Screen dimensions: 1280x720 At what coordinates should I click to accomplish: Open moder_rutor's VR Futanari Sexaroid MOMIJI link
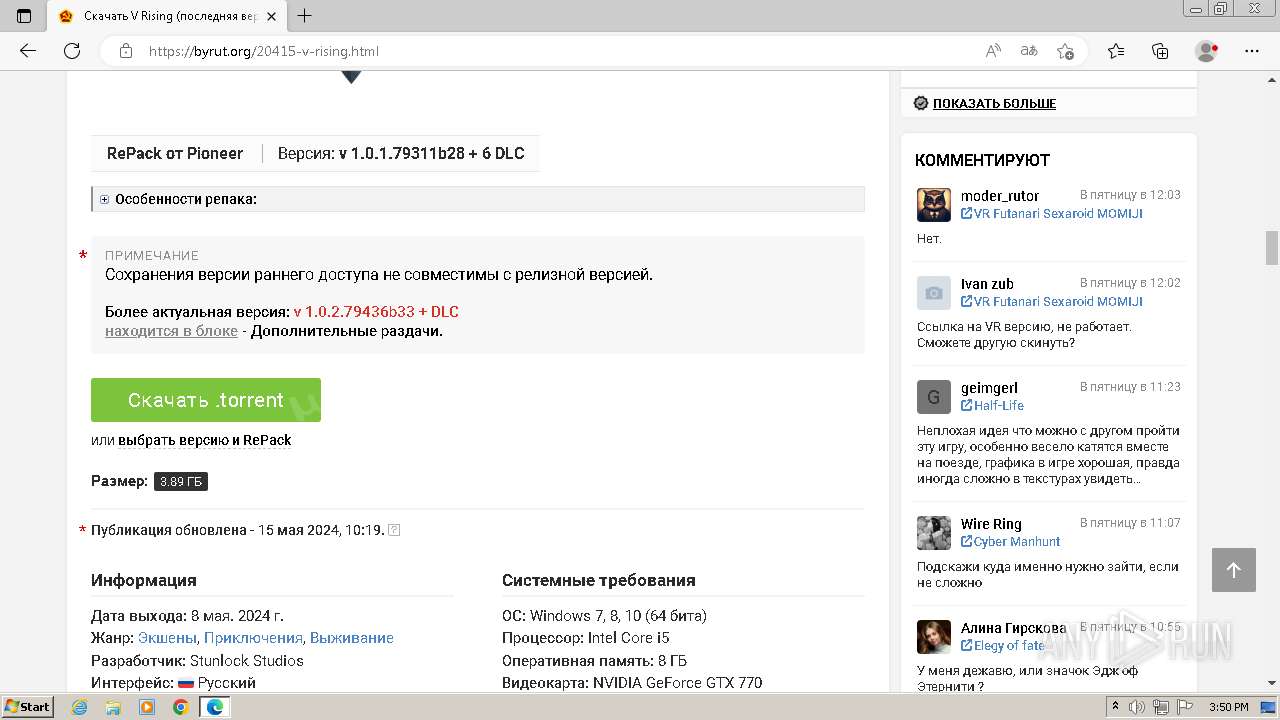1058,214
